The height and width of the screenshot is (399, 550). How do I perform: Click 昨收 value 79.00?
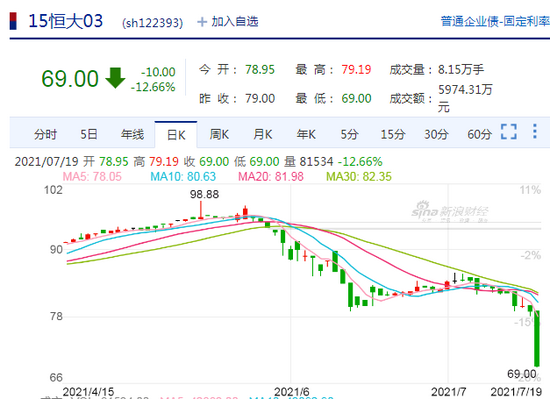[x=260, y=99]
